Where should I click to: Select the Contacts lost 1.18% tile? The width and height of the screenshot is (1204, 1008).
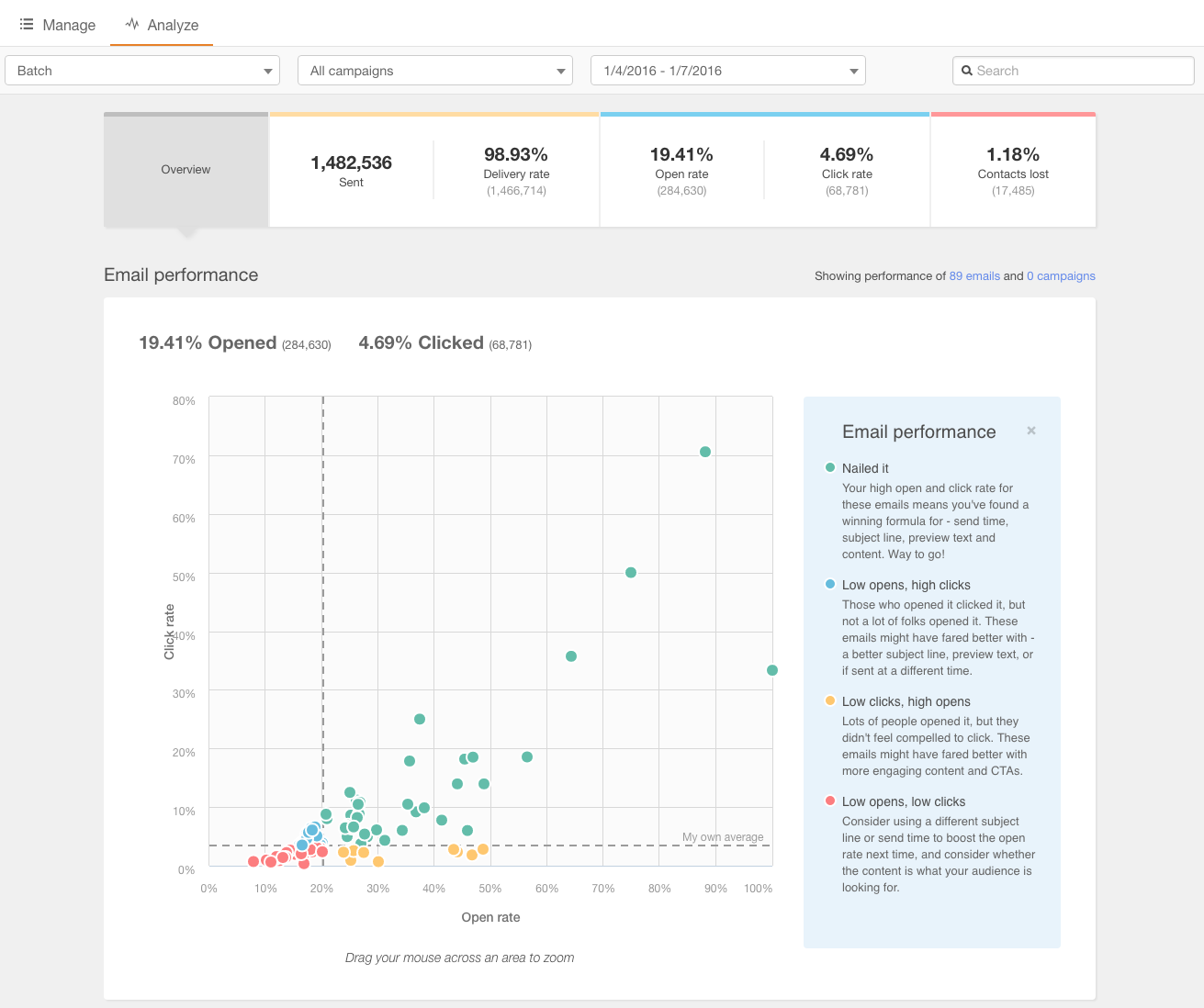click(x=1013, y=170)
